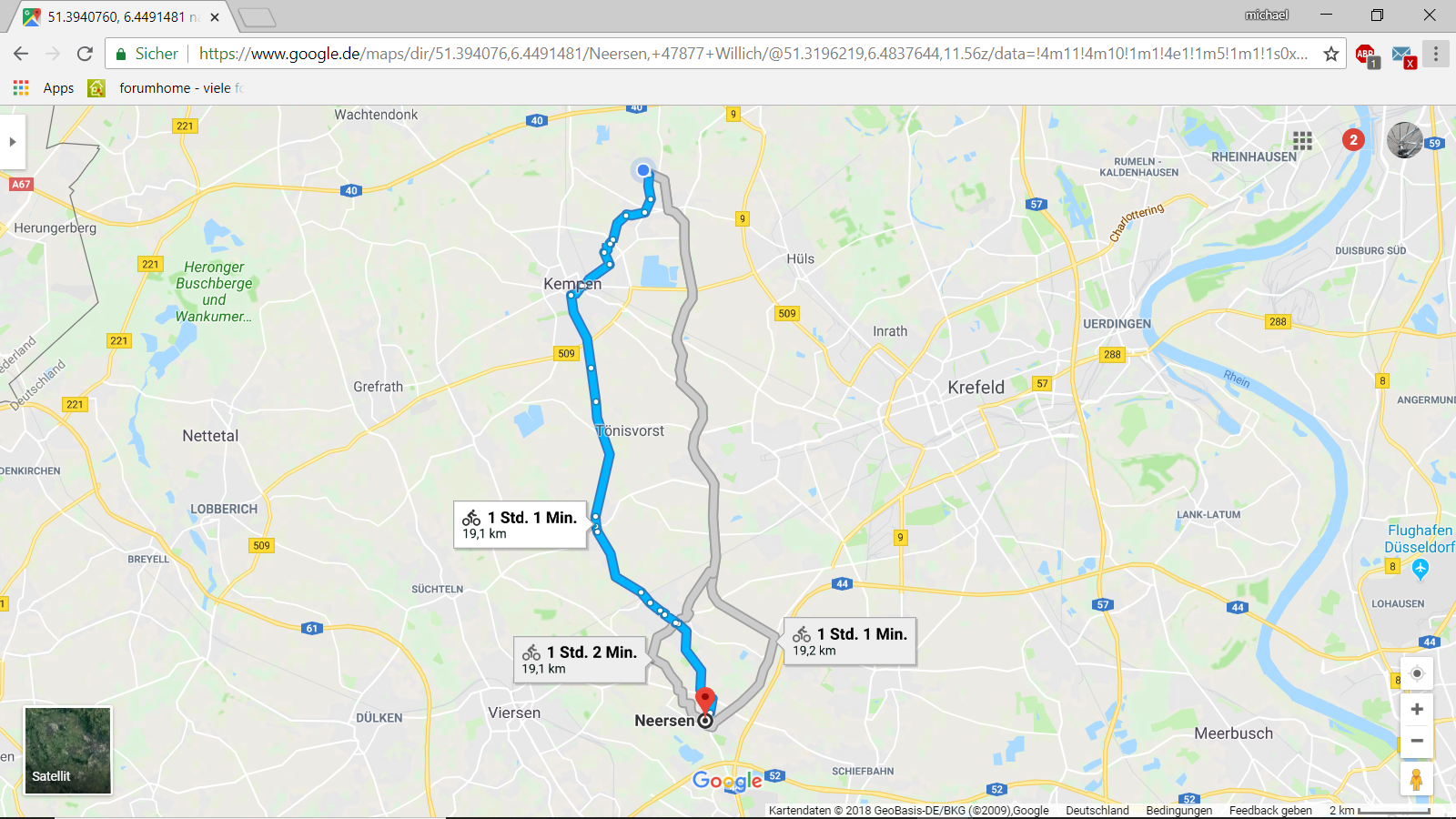Open the Apps bookmarks shortcut

pos(44,88)
